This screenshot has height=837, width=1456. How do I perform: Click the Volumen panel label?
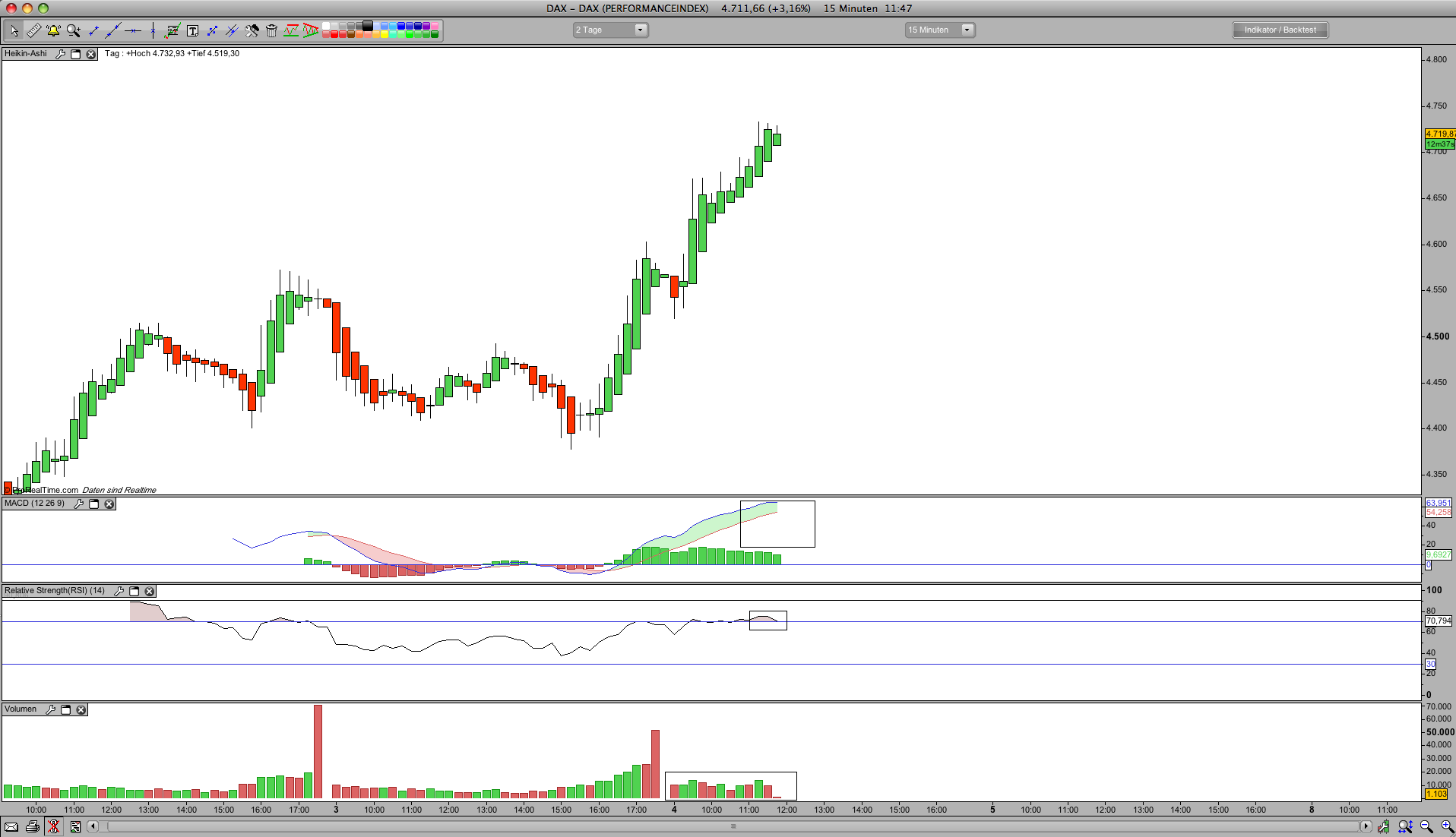21,709
